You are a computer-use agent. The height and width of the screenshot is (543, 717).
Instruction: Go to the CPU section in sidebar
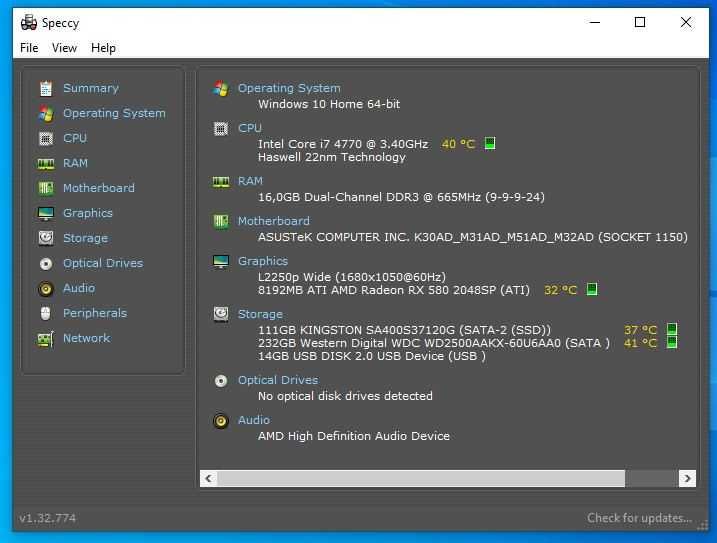pyautogui.click(x=75, y=138)
